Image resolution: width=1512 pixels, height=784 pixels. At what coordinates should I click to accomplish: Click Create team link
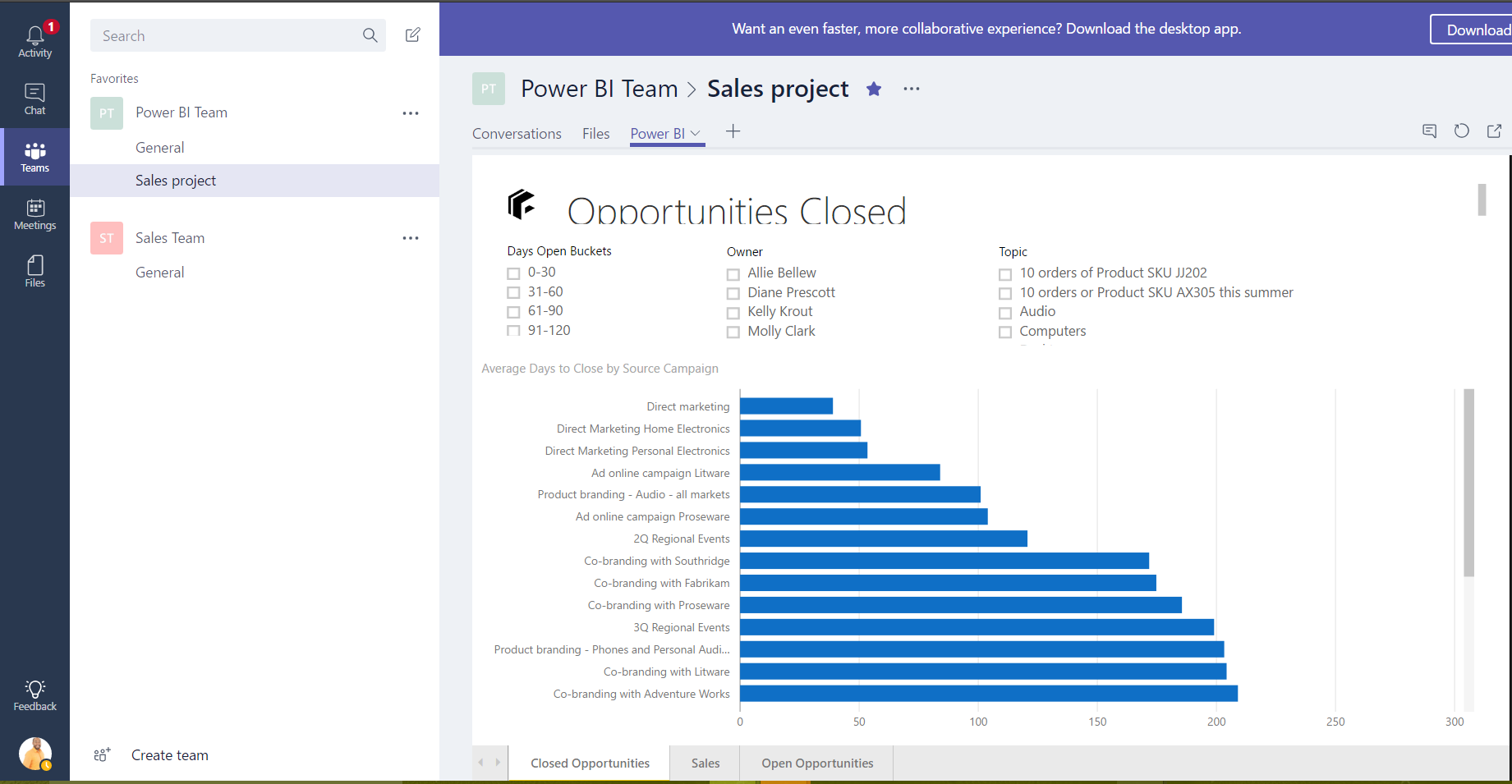(x=170, y=755)
